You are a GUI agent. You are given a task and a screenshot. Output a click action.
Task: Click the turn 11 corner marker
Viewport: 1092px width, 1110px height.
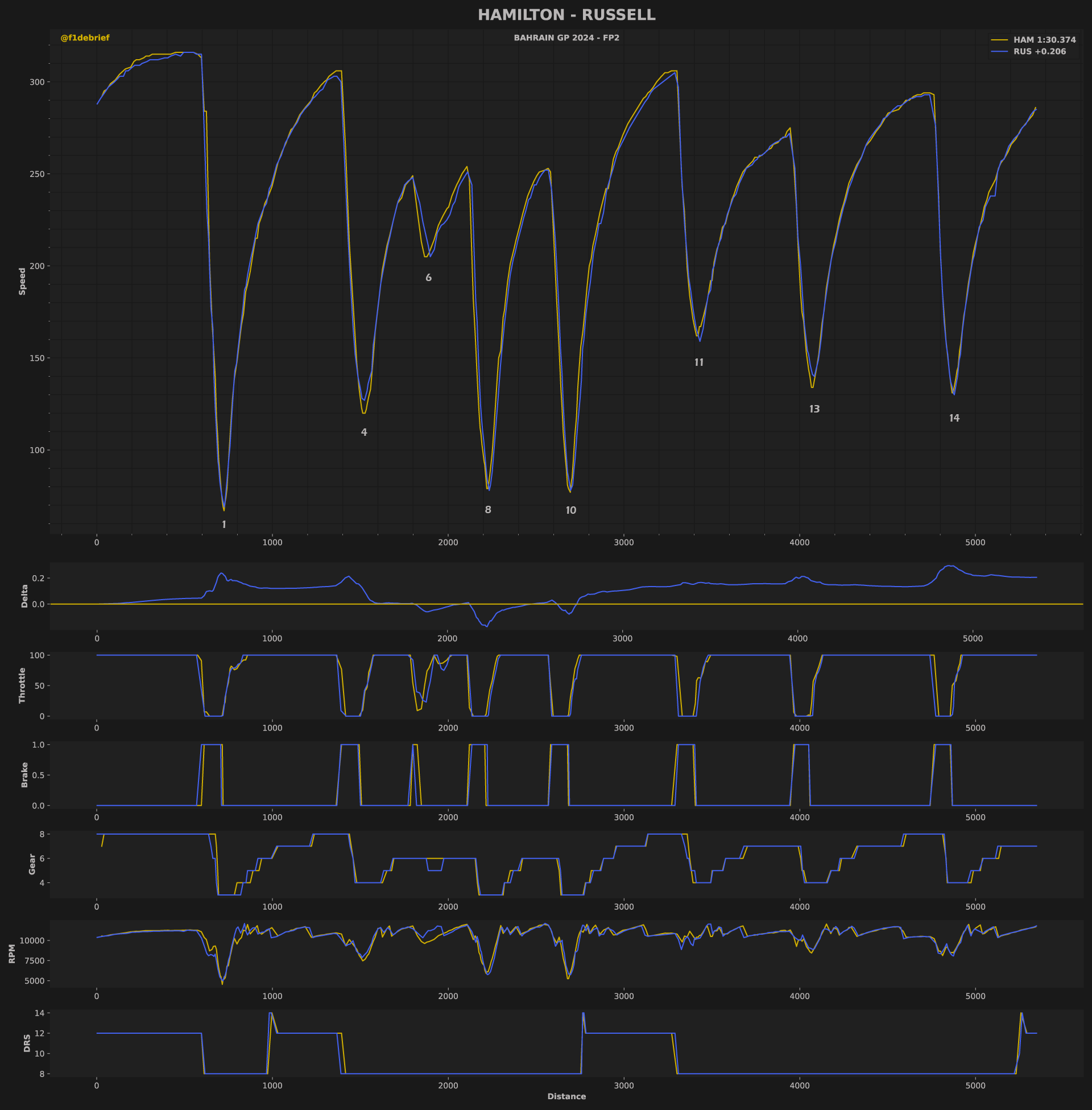pos(698,362)
